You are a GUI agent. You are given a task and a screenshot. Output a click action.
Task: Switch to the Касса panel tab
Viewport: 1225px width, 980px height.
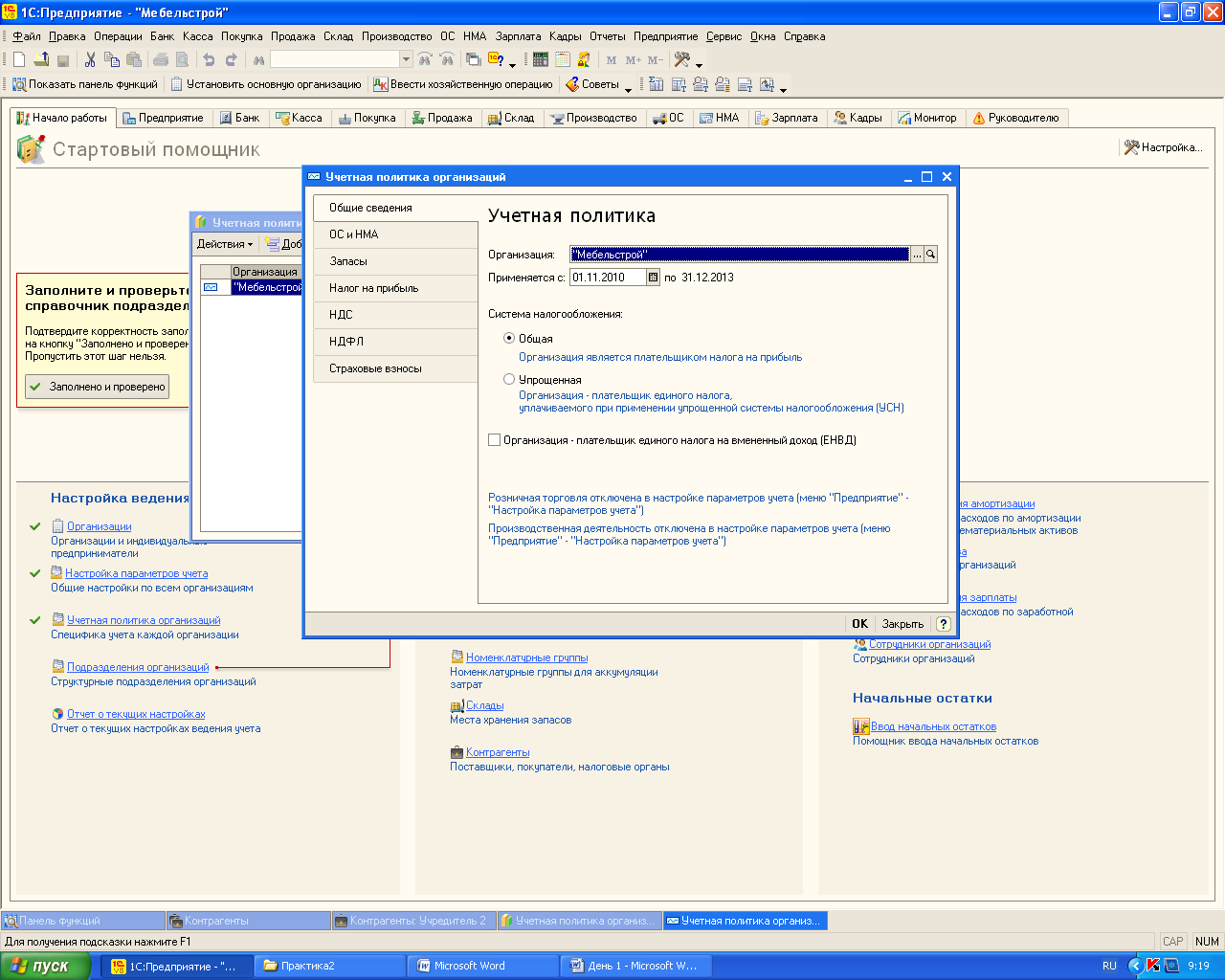point(300,118)
